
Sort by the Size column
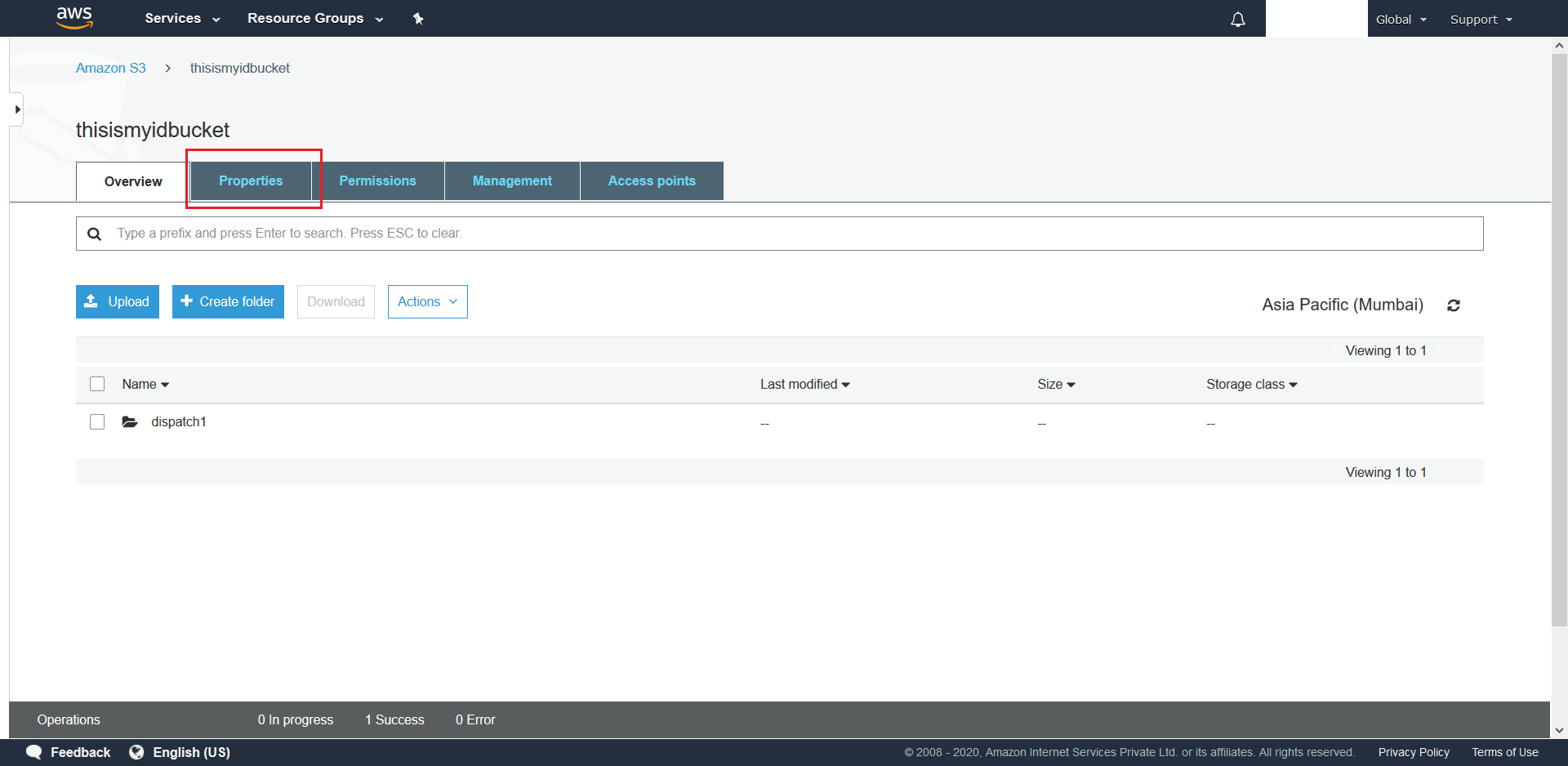[x=1056, y=384]
